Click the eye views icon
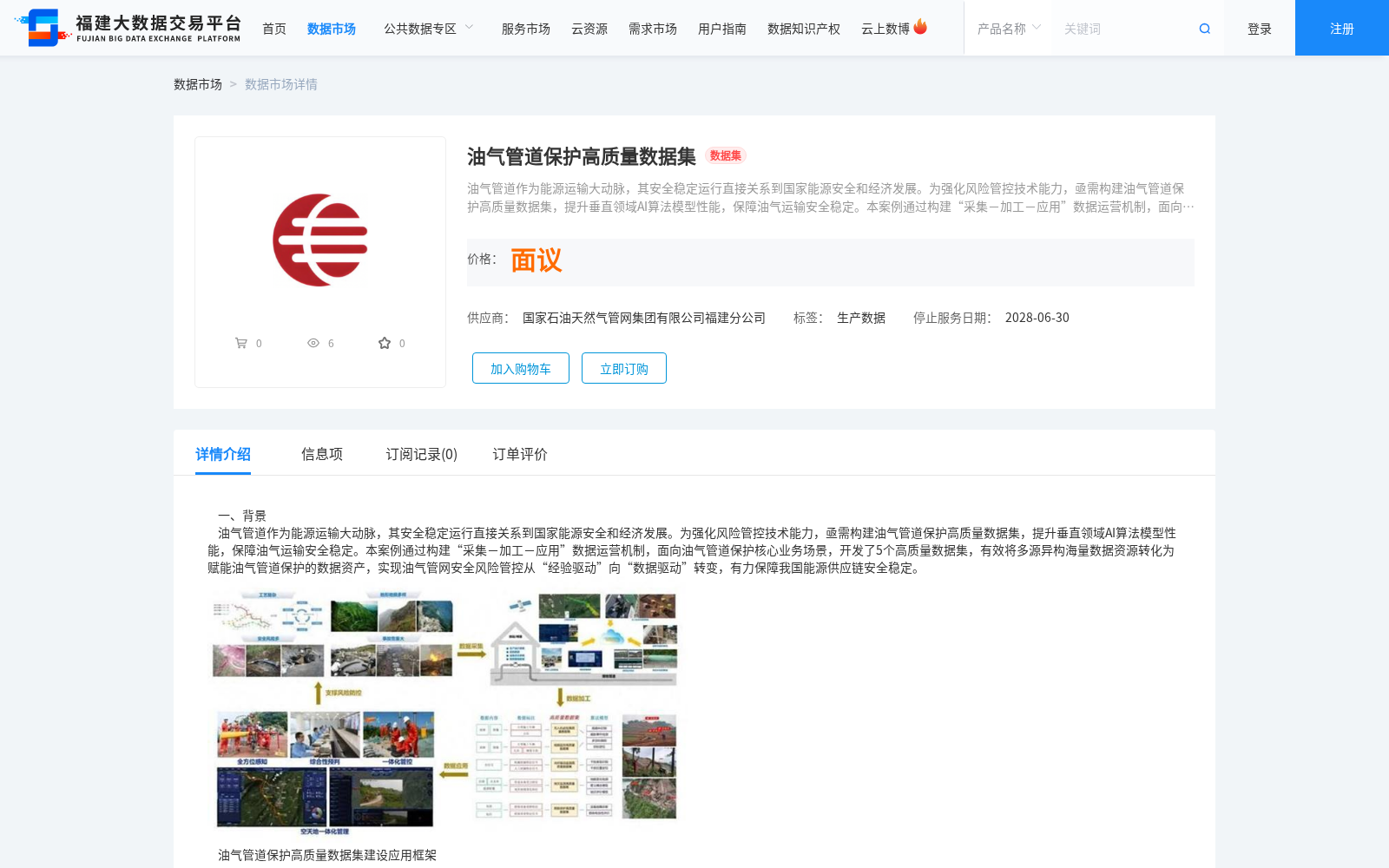The height and width of the screenshot is (868, 1389). coord(313,343)
